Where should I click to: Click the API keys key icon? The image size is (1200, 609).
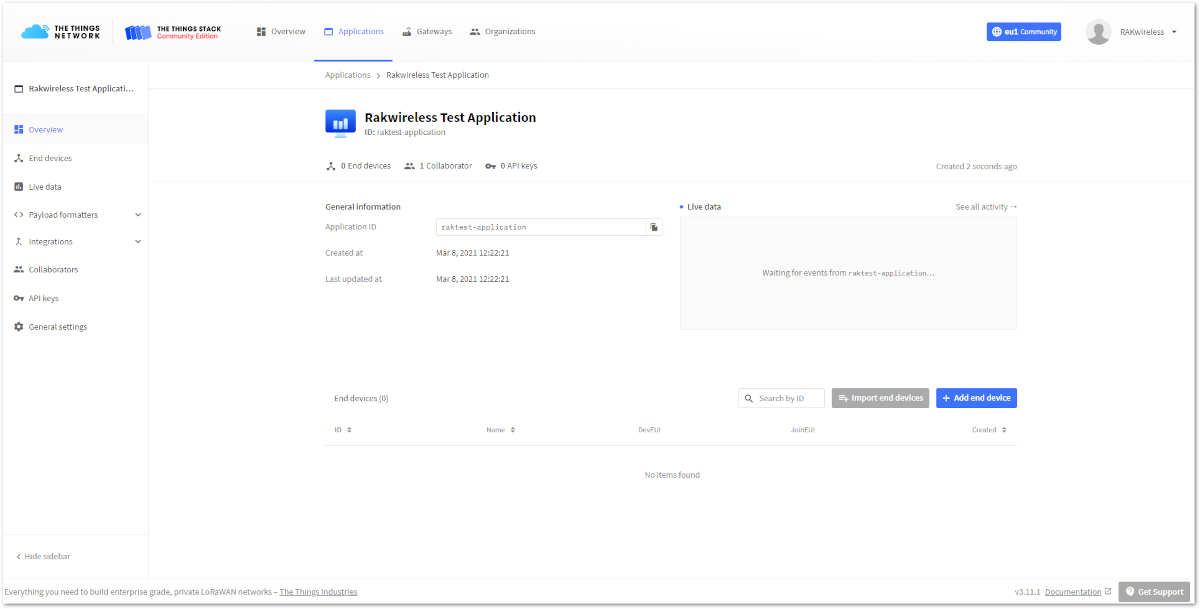18,298
